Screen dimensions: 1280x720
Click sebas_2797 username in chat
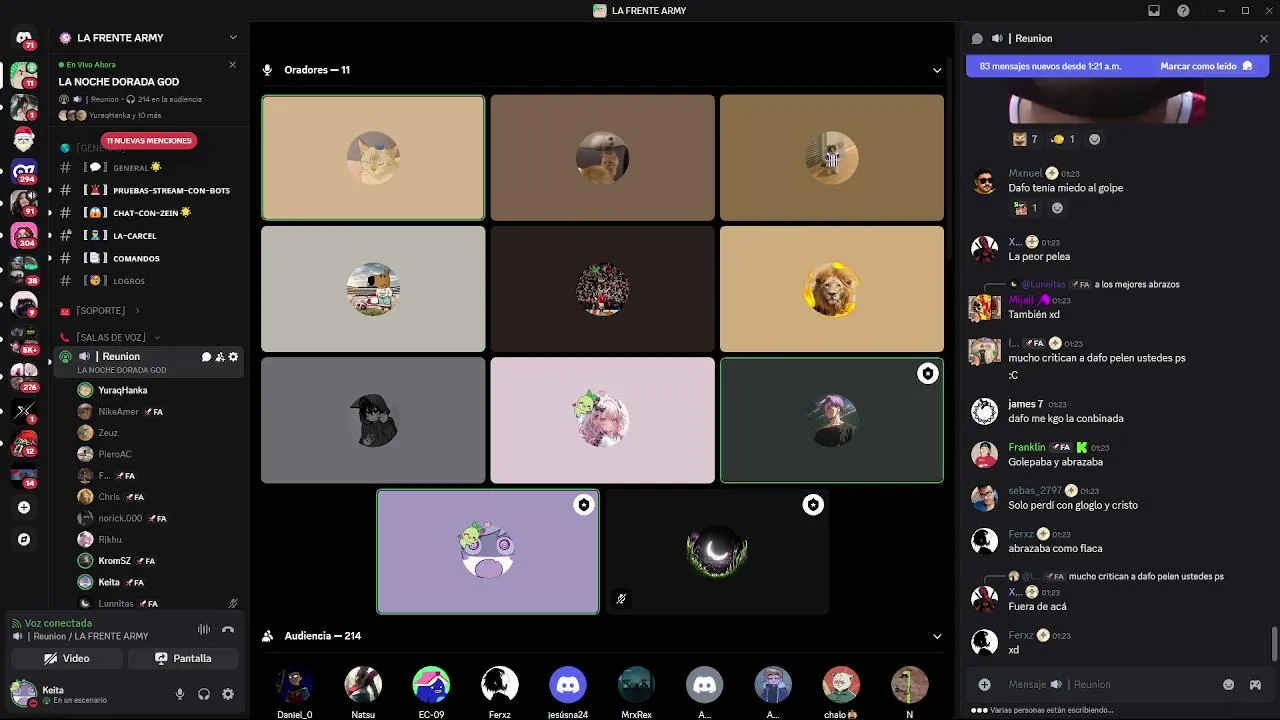1034,490
